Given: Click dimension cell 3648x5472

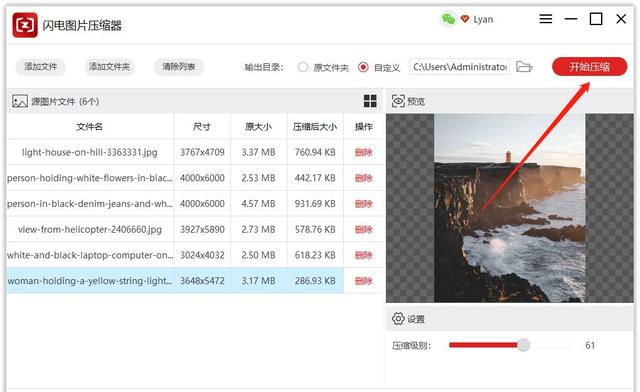Looking at the screenshot, I should click(202, 281).
